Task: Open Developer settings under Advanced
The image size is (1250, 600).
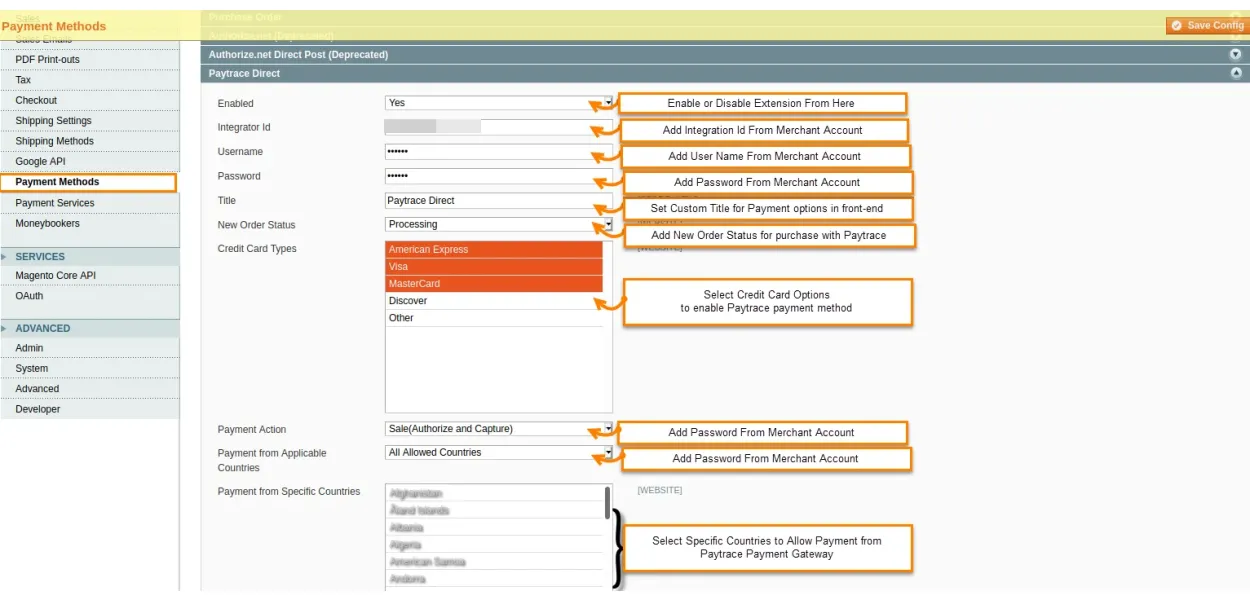Action: [x=38, y=409]
